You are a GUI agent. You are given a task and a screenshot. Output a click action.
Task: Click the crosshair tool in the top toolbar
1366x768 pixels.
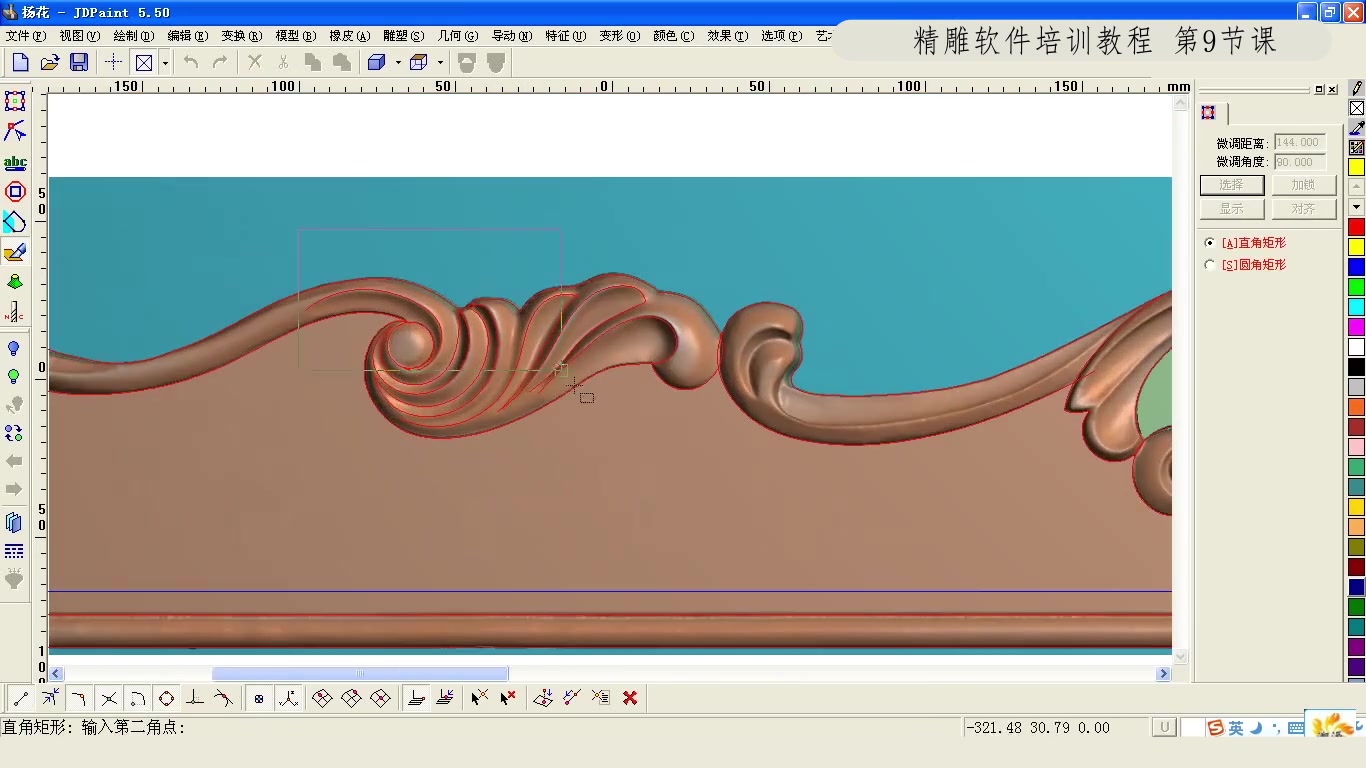[x=114, y=62]
